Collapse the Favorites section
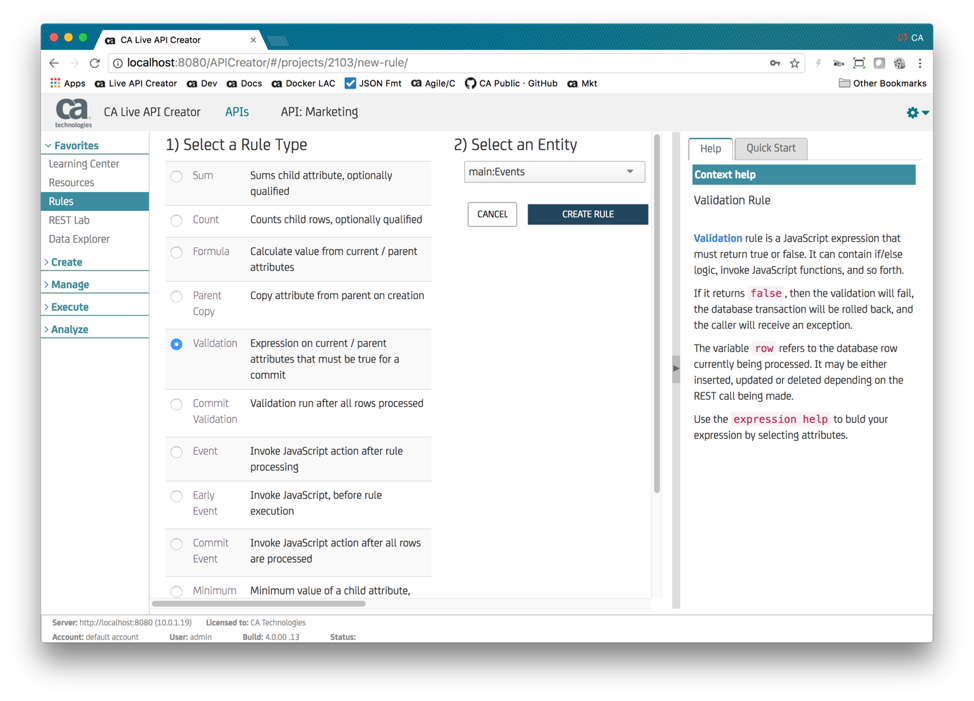 (x=72, y=145)
